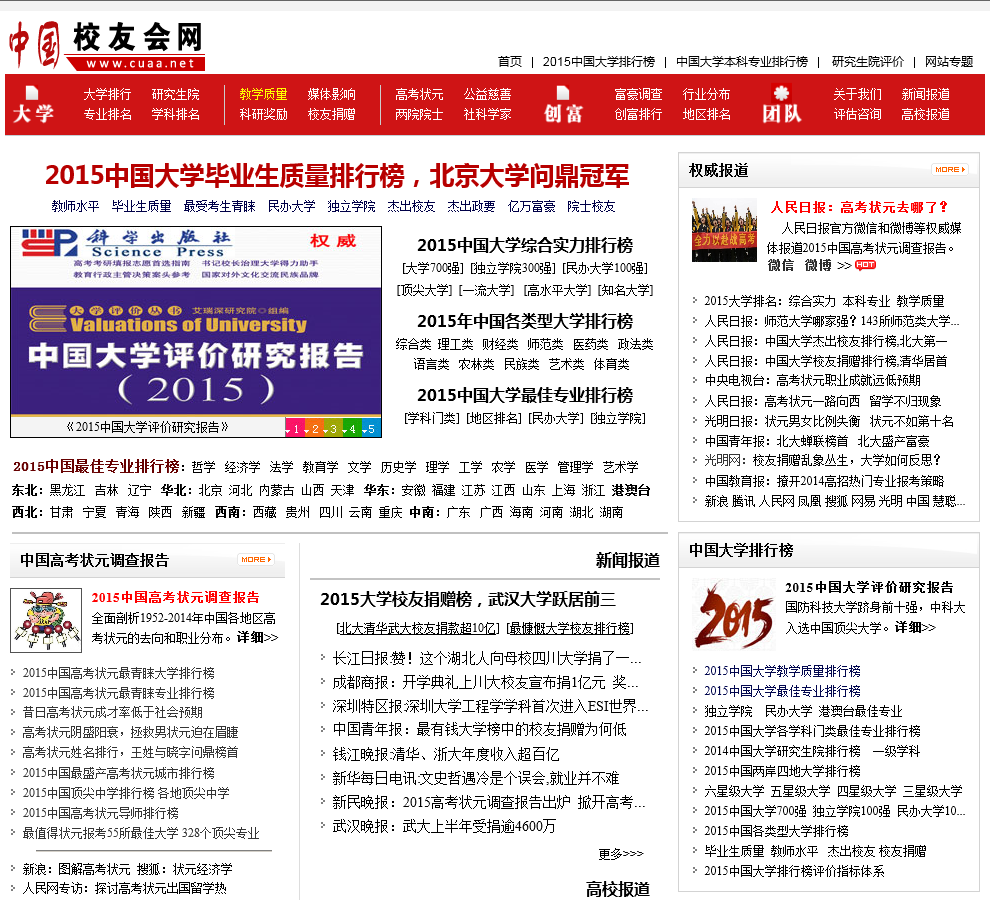Click 管理学 subject link
Viewport: 990px width, 900px height.
575,467
